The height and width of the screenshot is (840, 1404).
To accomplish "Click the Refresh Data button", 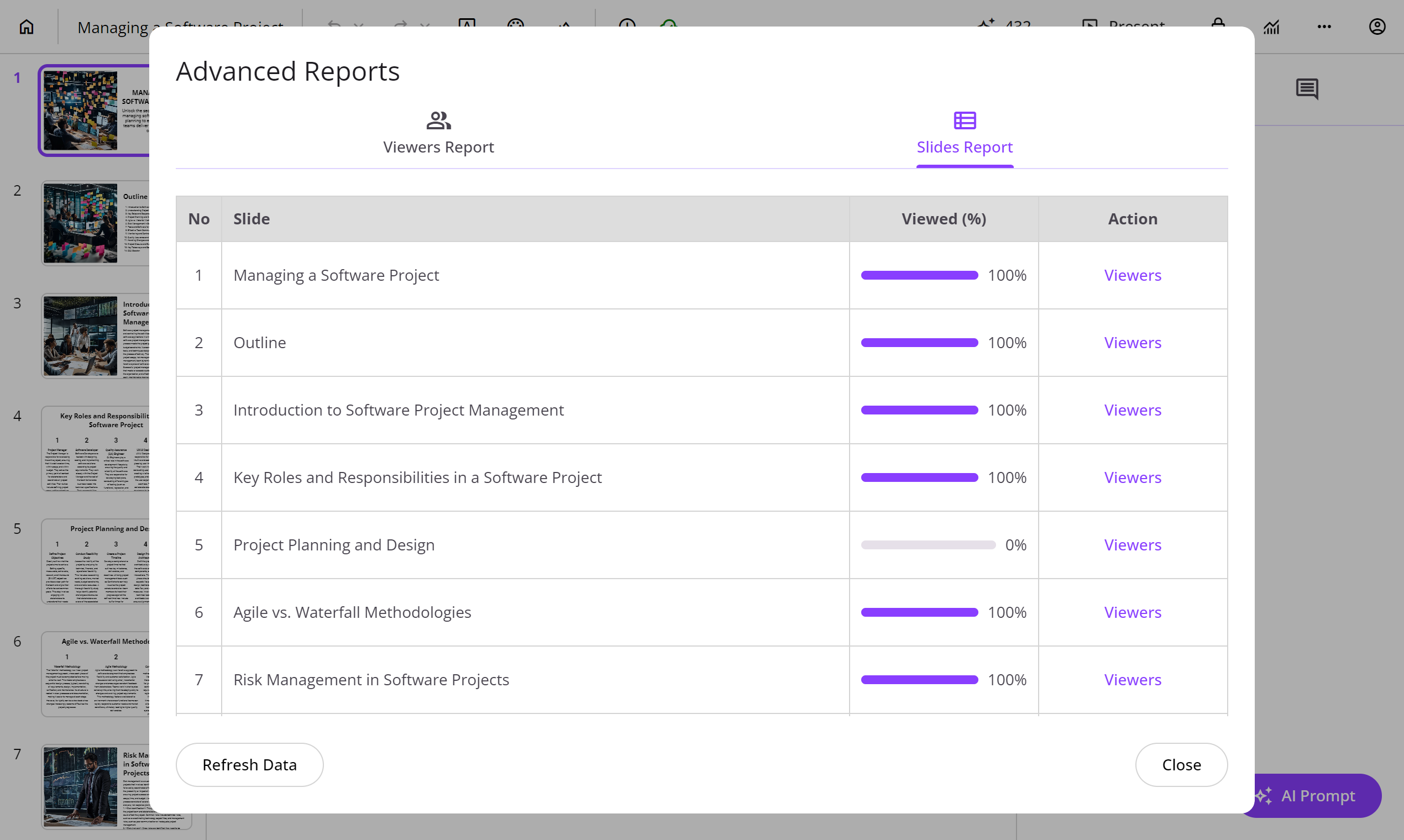I will coord(249,765).
